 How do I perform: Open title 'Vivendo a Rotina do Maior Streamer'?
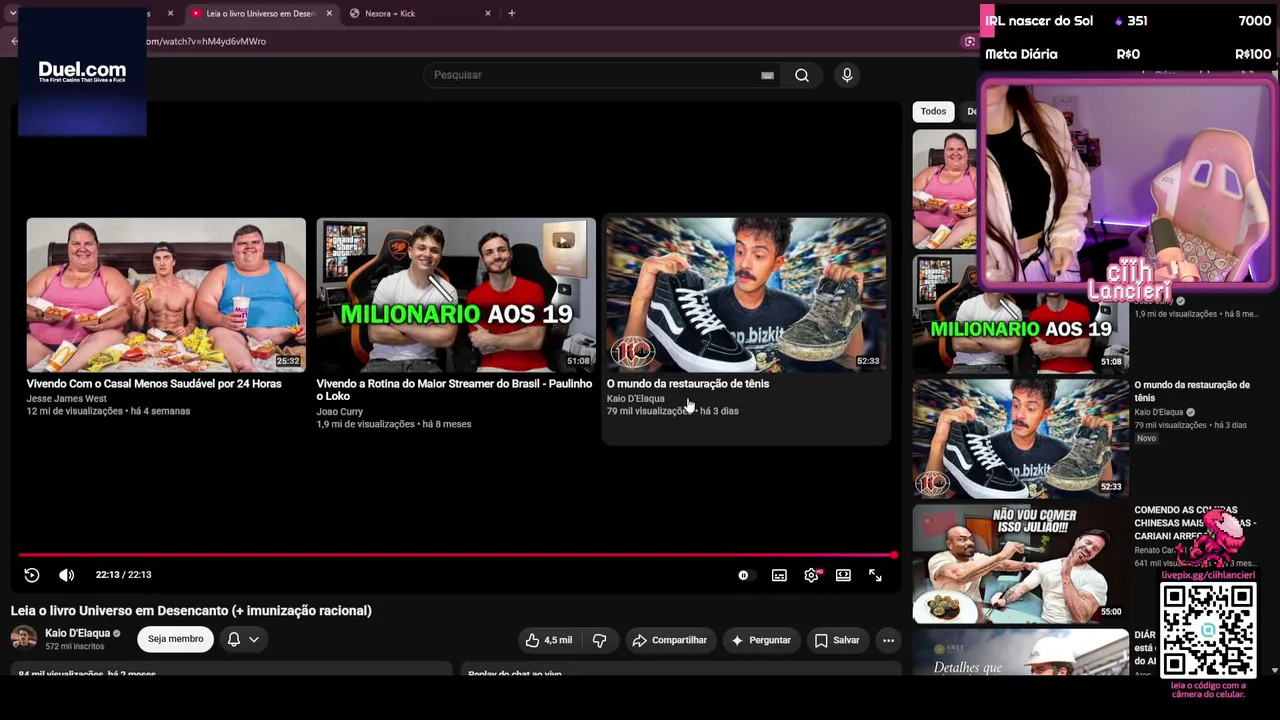455,390
